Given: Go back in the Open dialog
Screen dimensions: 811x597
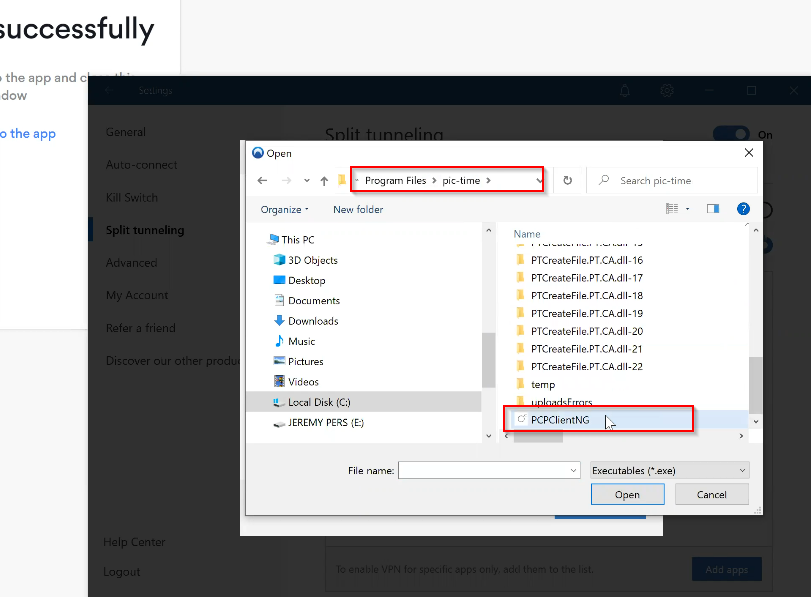Looking at the screenshot, I should pos(262,181).
